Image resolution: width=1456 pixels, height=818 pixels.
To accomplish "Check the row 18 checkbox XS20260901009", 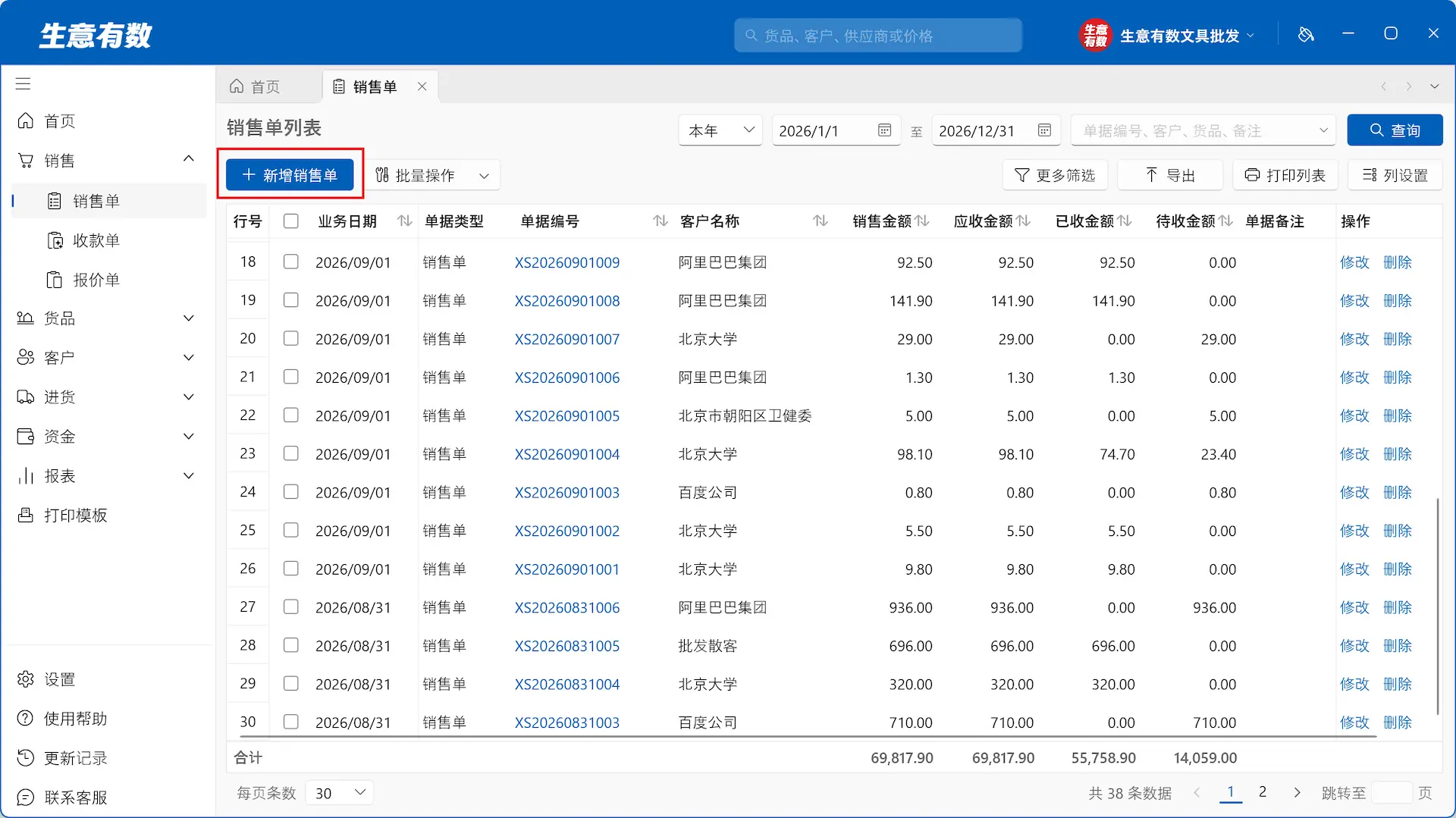I will 290,262.
